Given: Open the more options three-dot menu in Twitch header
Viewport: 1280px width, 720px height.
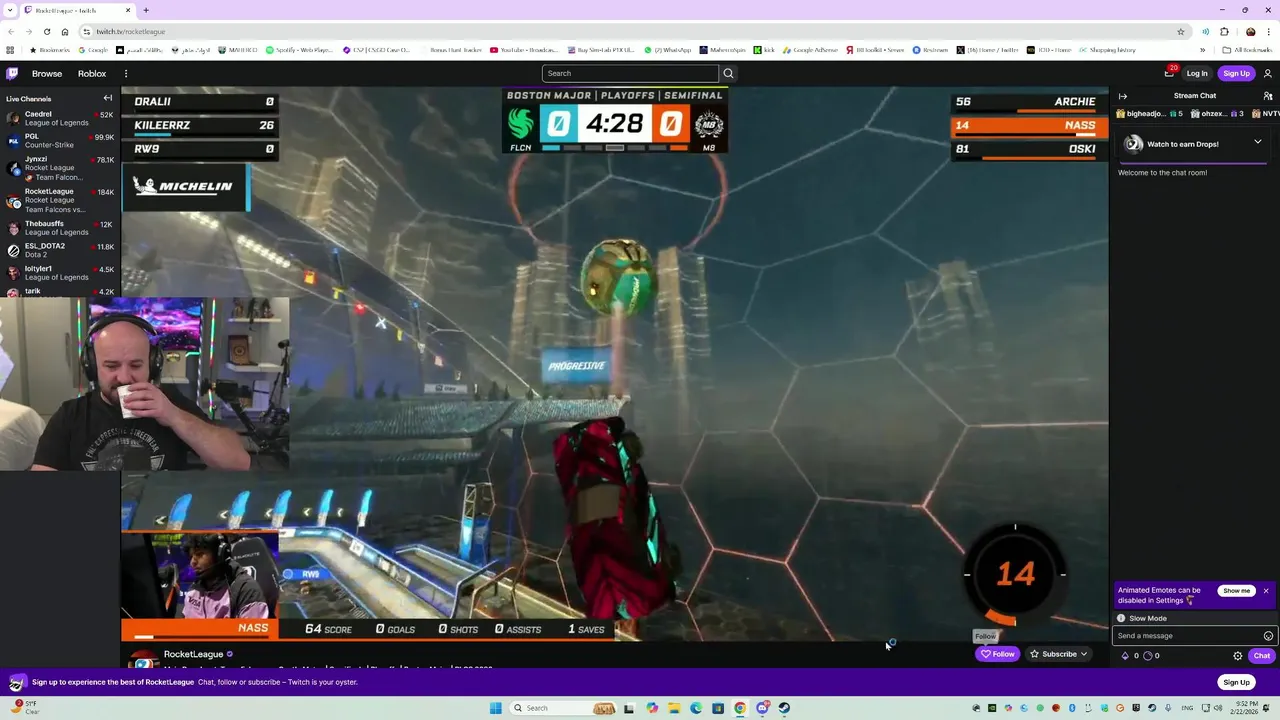Looking at the screenshot, I should pyautogui.click(x=126, y=73).
